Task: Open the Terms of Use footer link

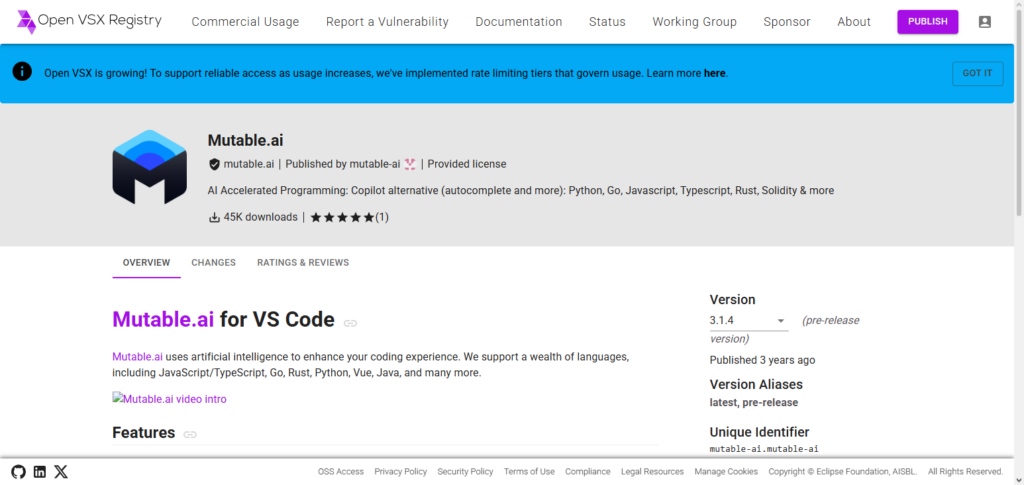Action: (529, 471)
